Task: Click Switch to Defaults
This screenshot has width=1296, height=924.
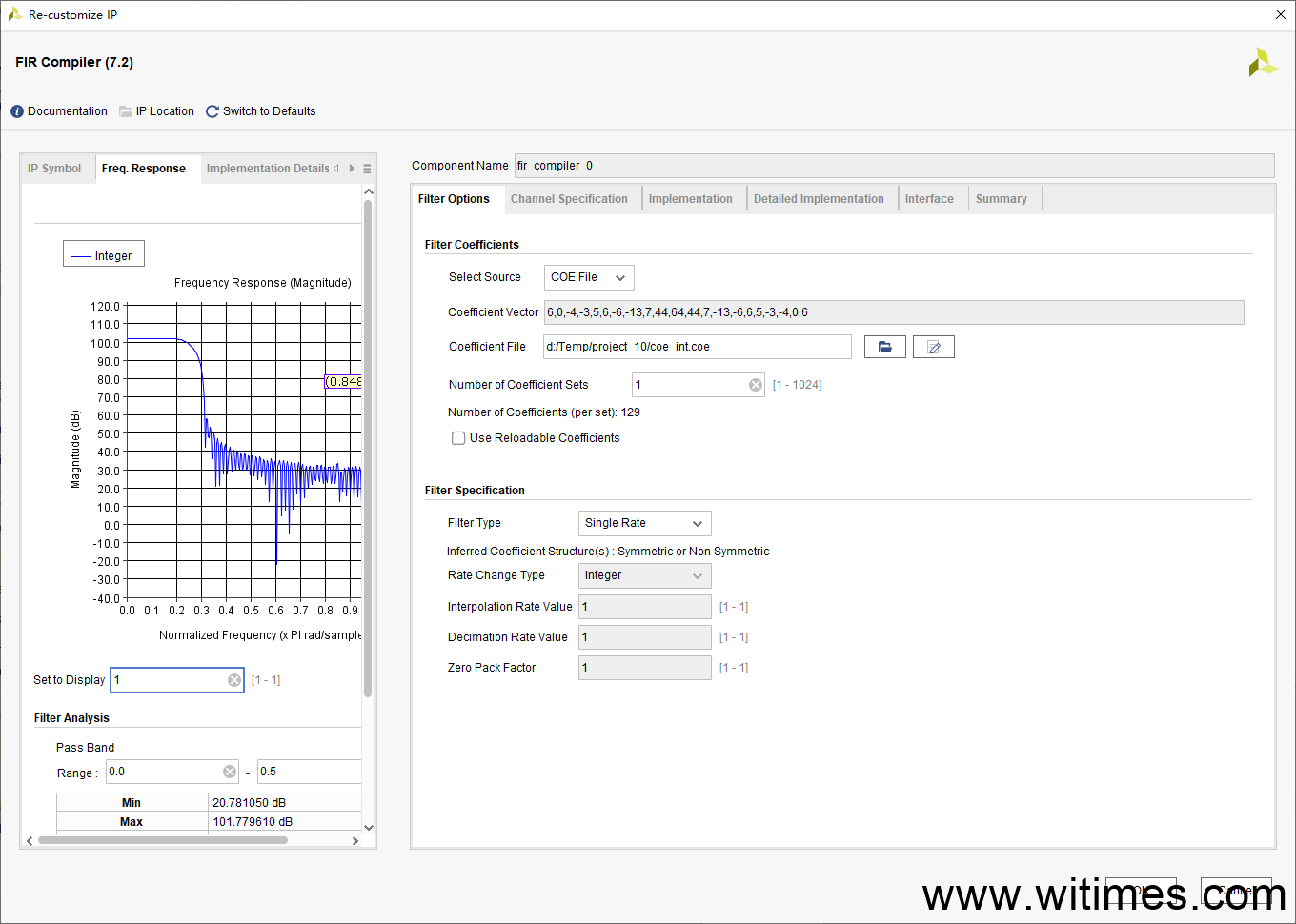Action: click(x=269, y=111)
